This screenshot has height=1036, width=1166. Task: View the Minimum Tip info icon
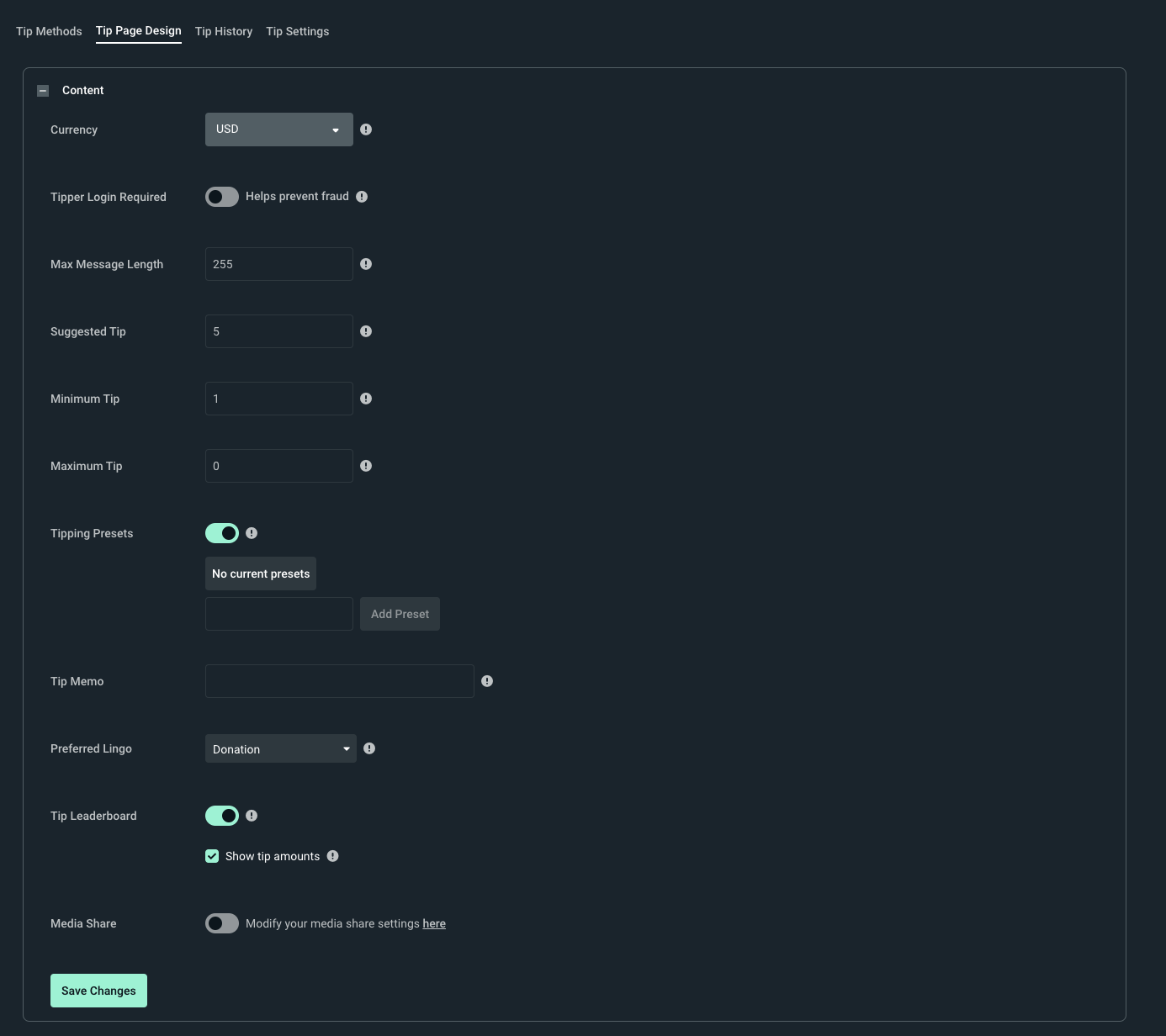click(365, 398)
